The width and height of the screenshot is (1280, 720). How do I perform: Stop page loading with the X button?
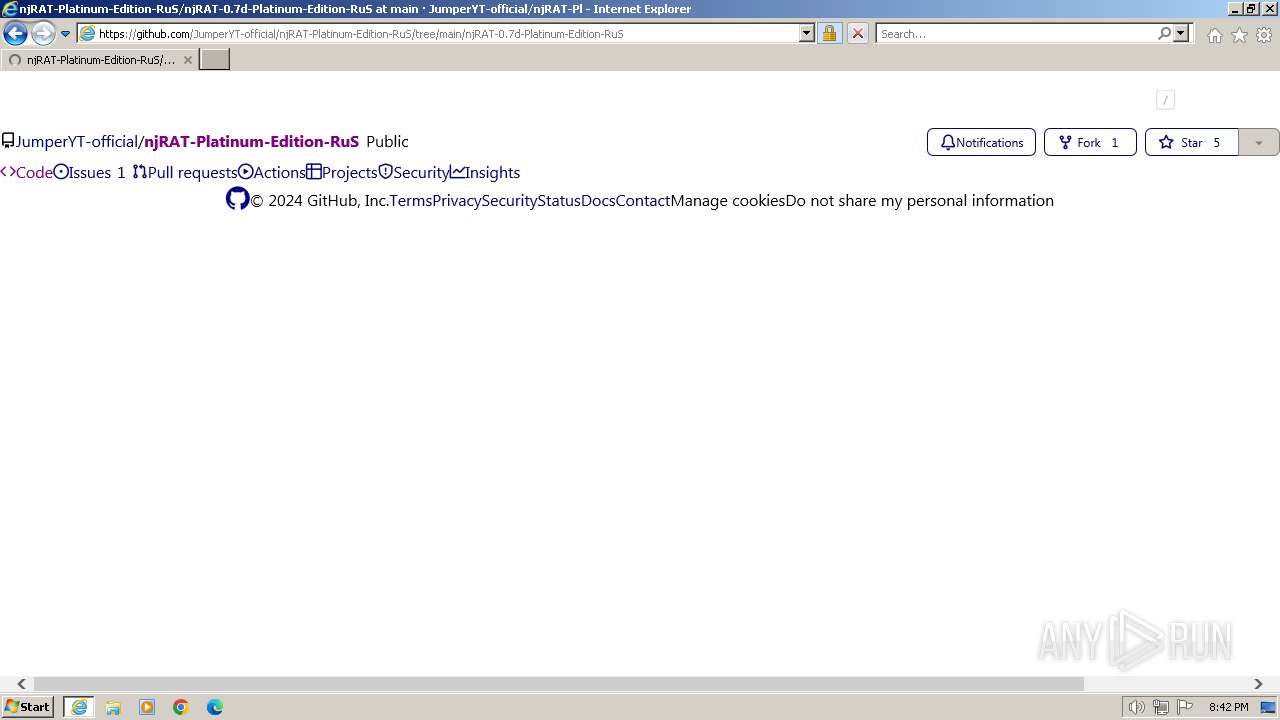click(x=858, y=34)
